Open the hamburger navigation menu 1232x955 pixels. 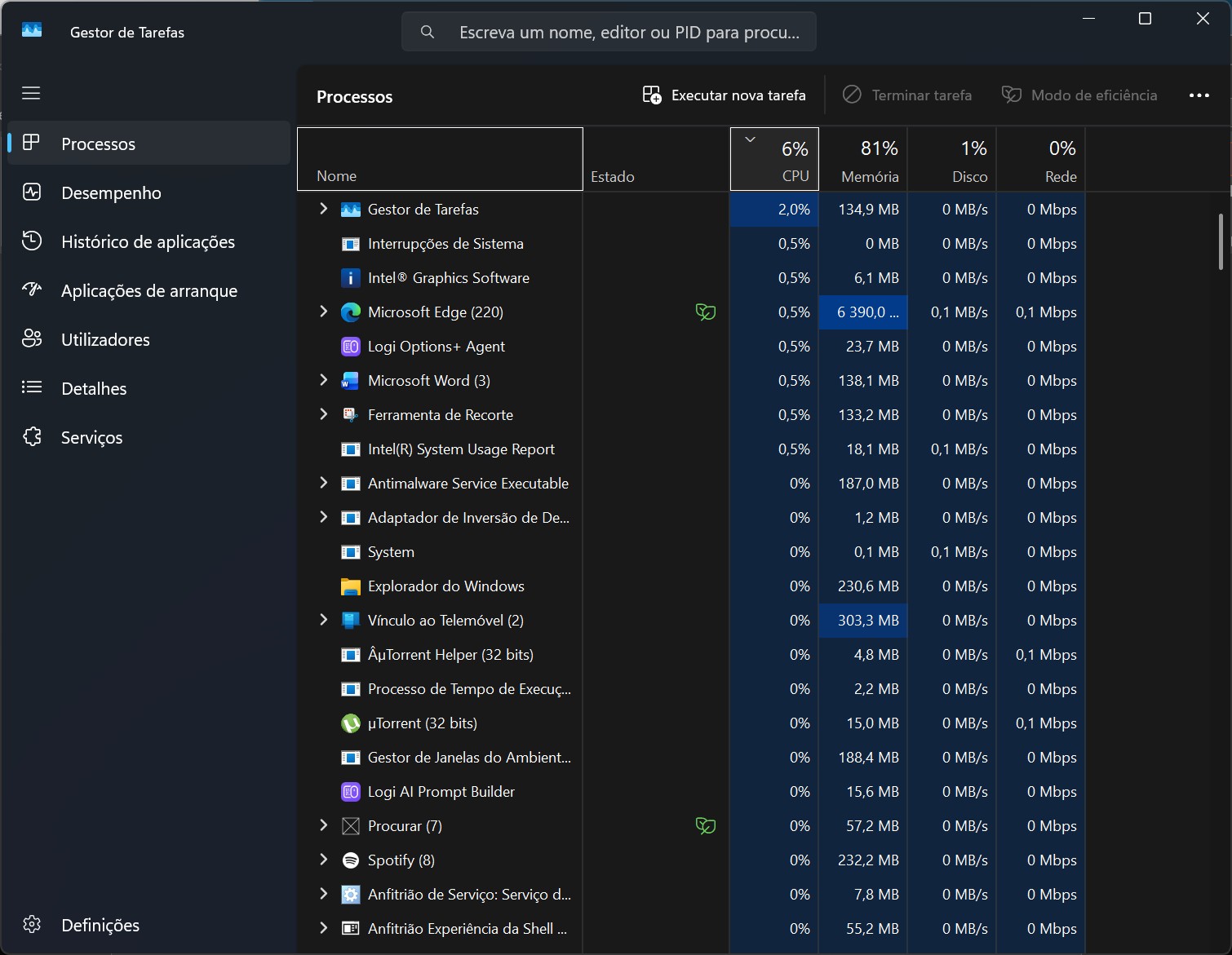pyautogui.click(x=31, y=93)
